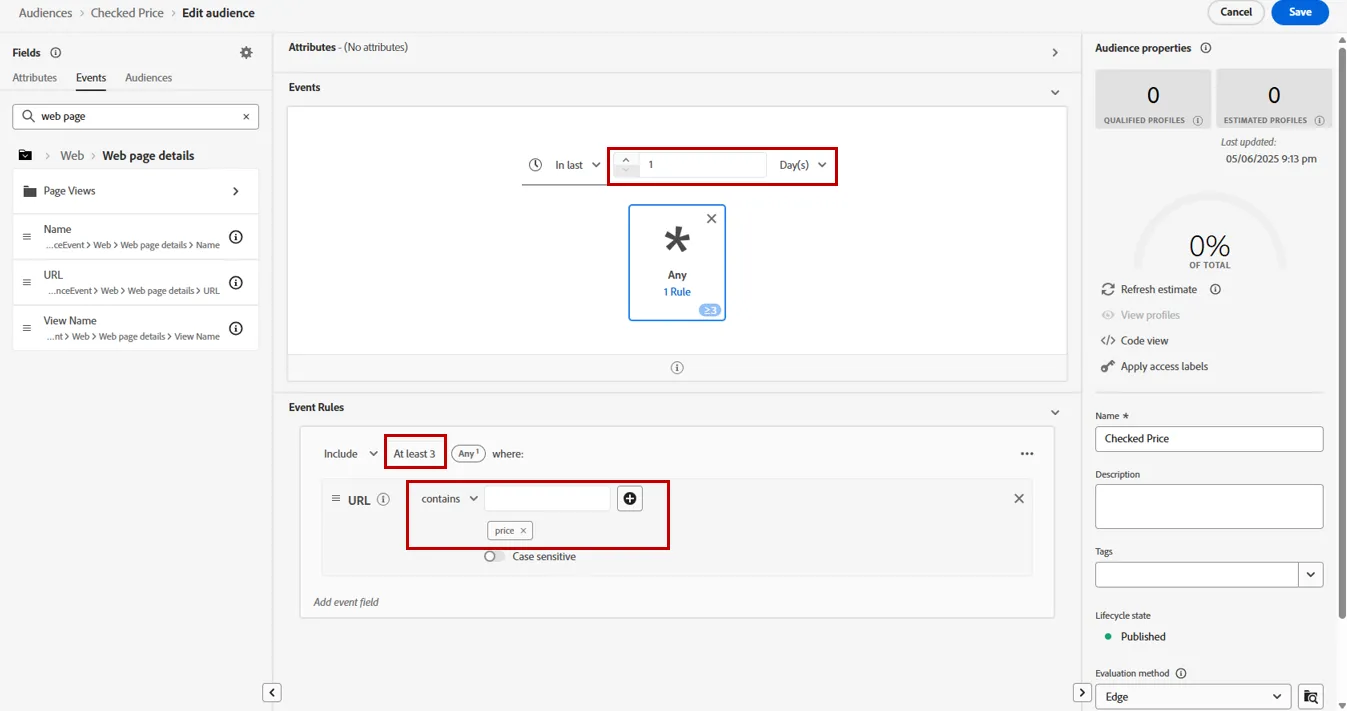The image size is (1347, 711).
Task: Click the folder icon in Fields breadcrumb
Action: point(25,156)
